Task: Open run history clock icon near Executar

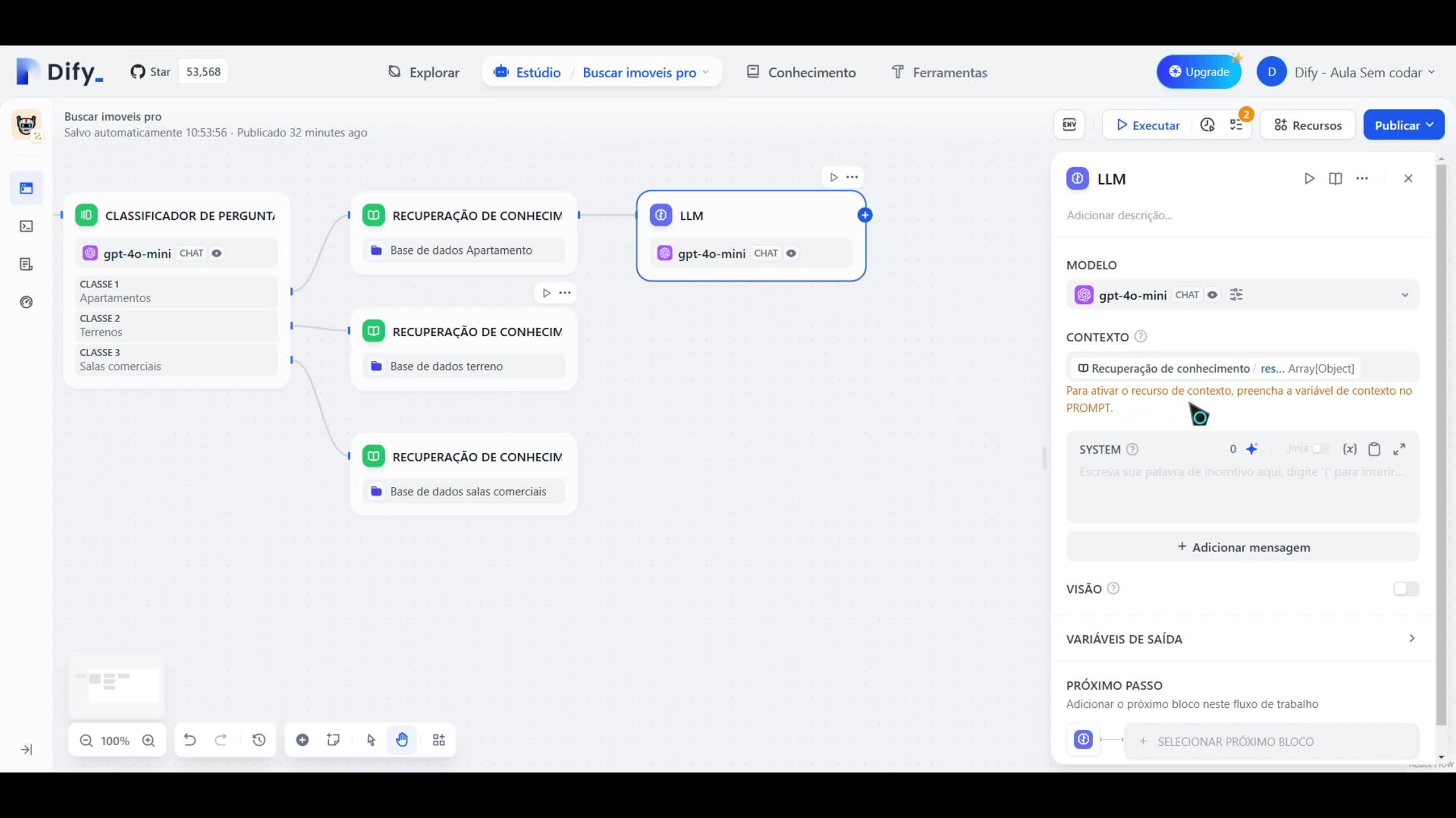Action: click(x=1207, y=124)
